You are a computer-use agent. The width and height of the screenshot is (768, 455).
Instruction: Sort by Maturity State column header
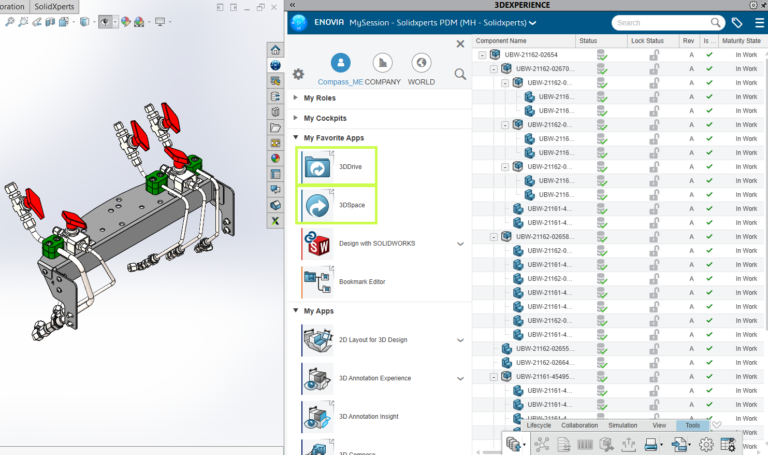pyautogui.click(x=741, y=41)
